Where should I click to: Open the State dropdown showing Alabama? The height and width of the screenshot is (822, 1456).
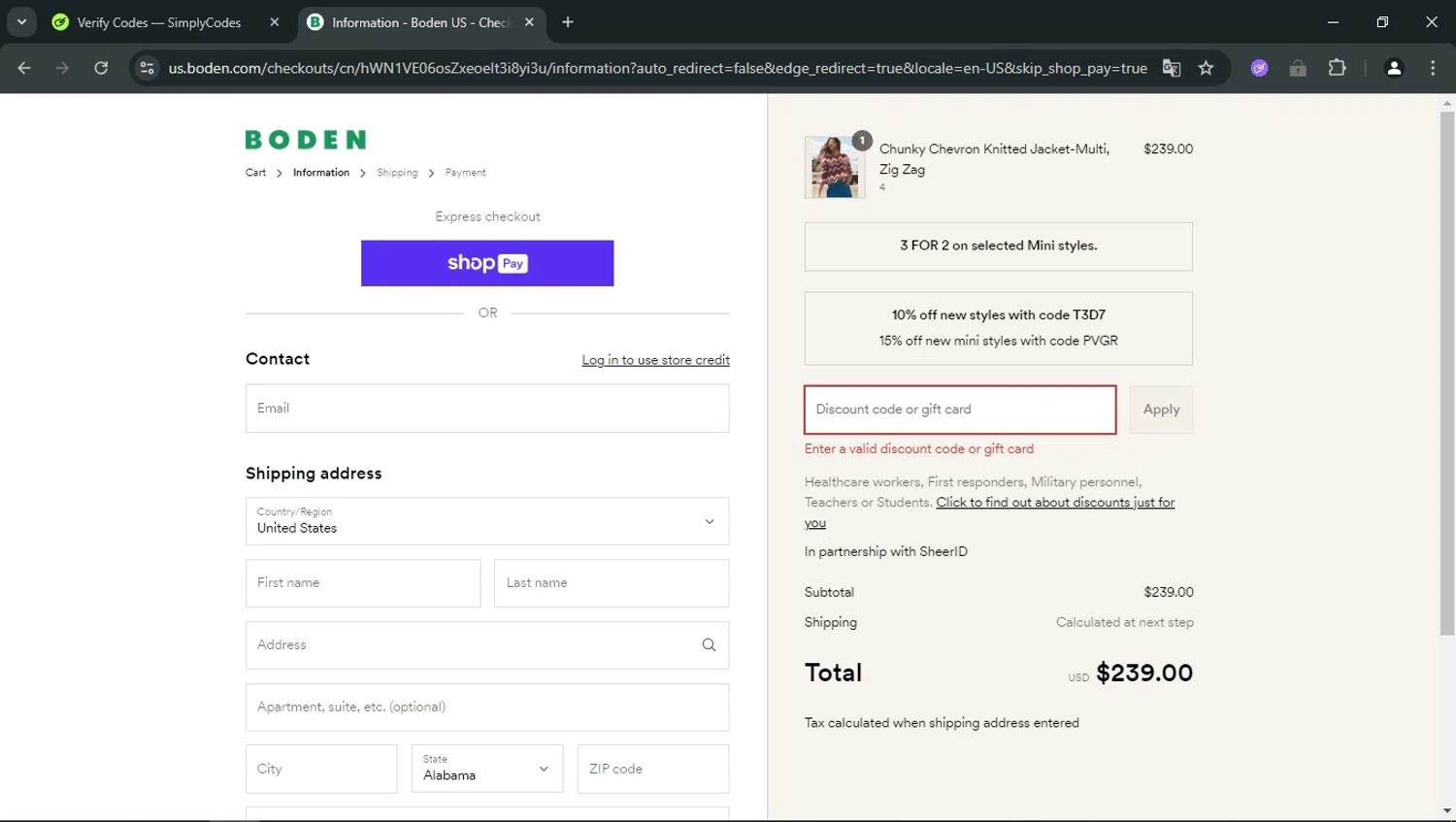pyautogui.click(x=487, y=769)
